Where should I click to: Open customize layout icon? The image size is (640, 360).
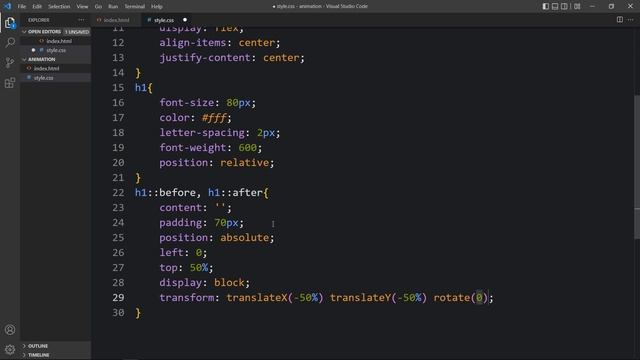[577, 6]
